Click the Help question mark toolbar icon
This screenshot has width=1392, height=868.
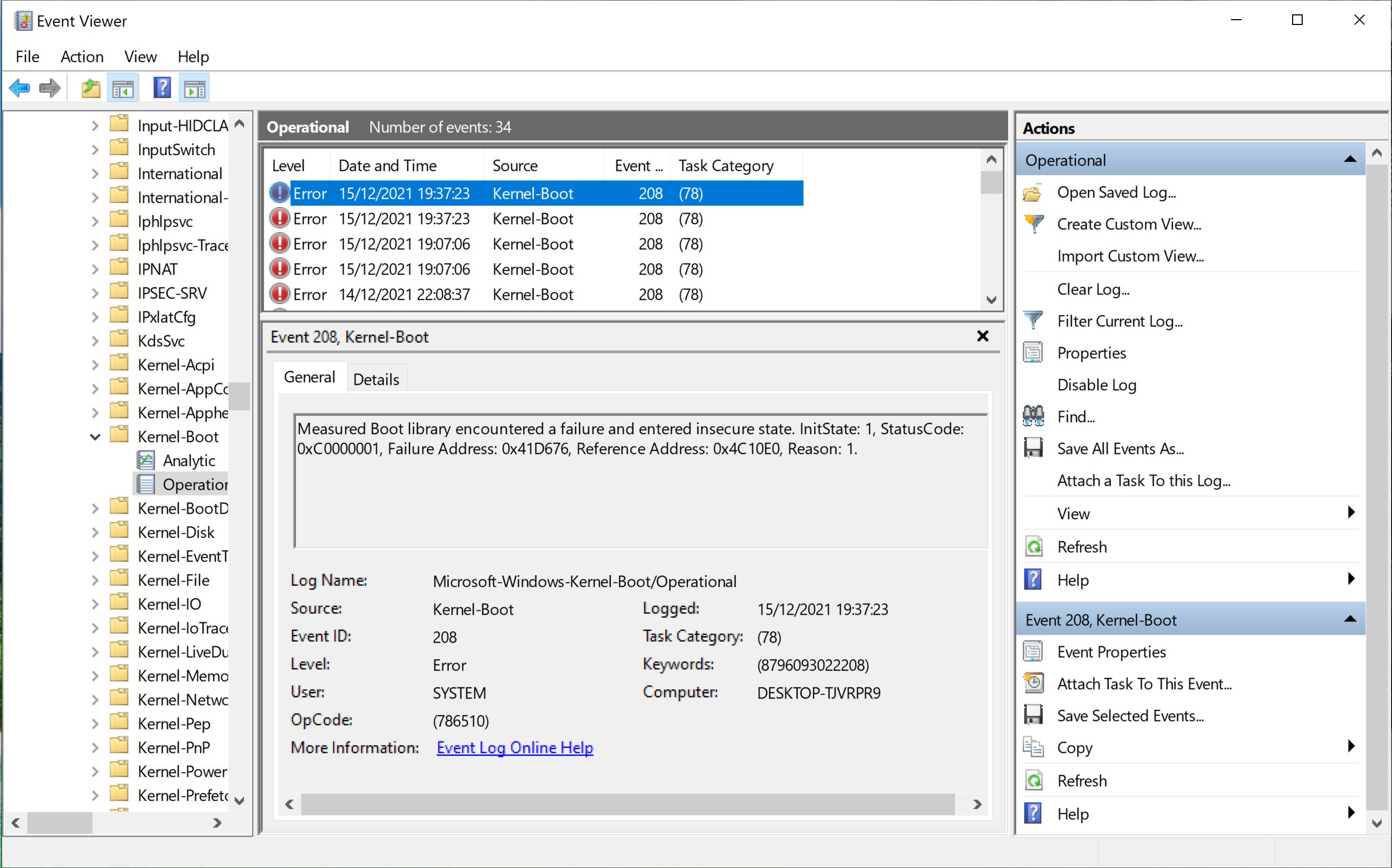coord(162,88)
